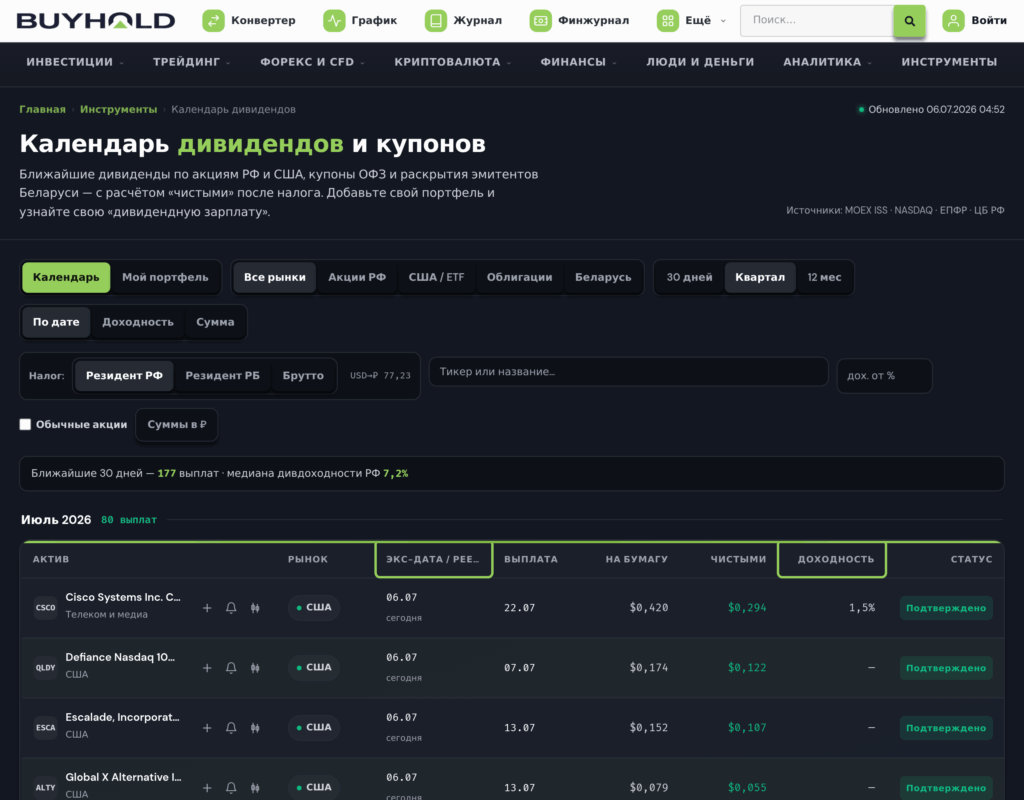Click the CSCO ticker badge
Image resolution: width=1024 pixels, height=800 pixels.
pos(46,608)
